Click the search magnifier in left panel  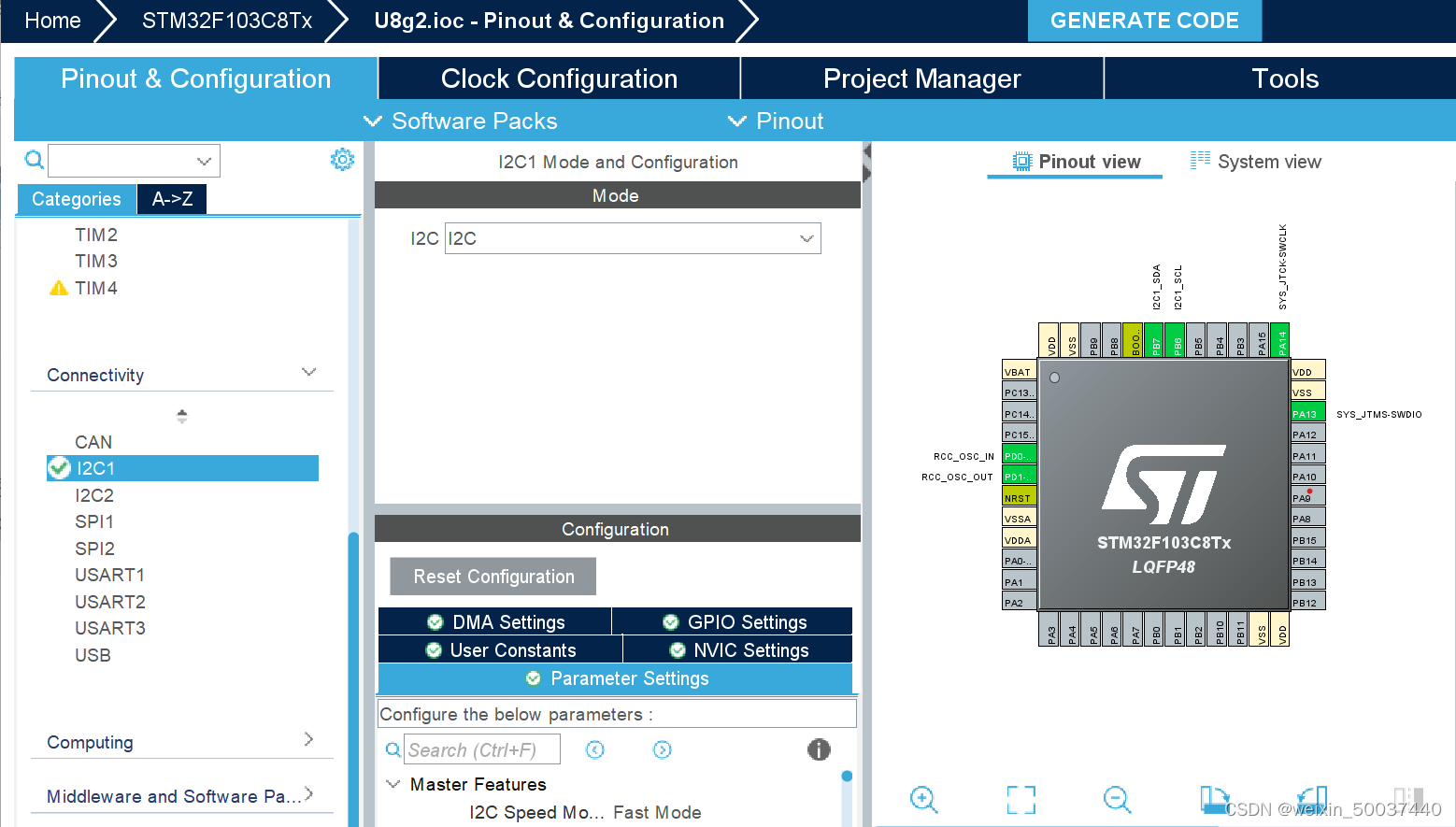(34, 160)
